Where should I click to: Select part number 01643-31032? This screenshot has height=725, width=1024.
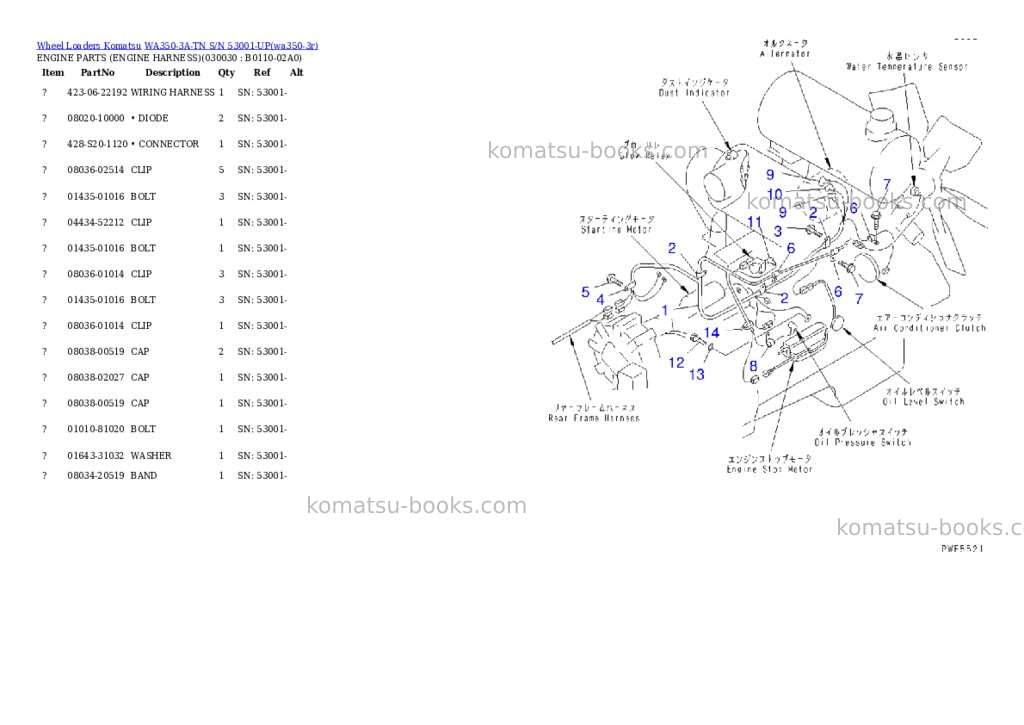95,456
